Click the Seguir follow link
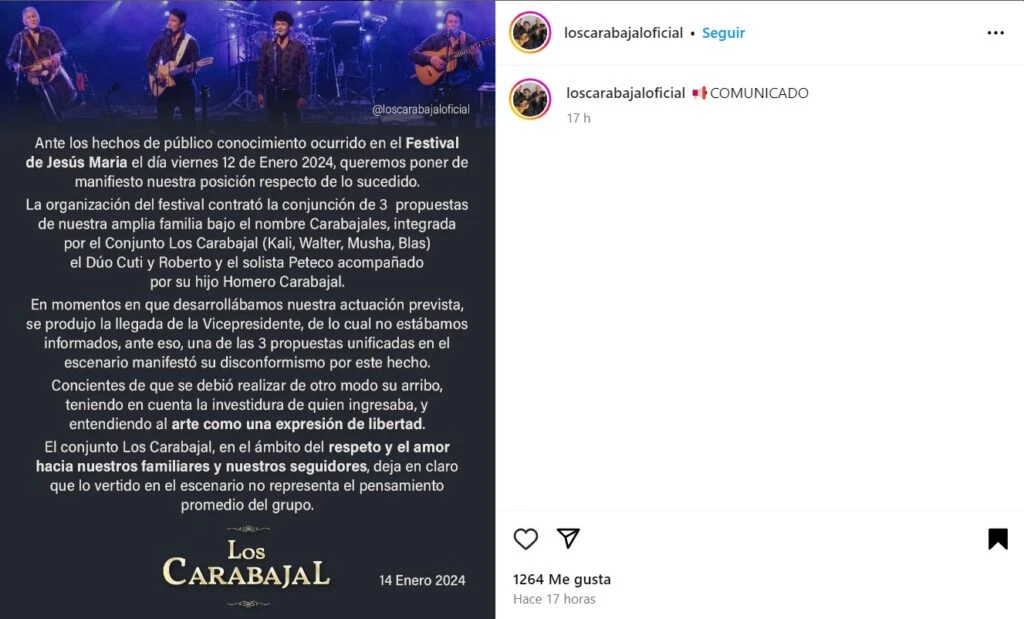The width and height of the screenshot is (1024, 619). pyautogui.click(x=723, y=33)
